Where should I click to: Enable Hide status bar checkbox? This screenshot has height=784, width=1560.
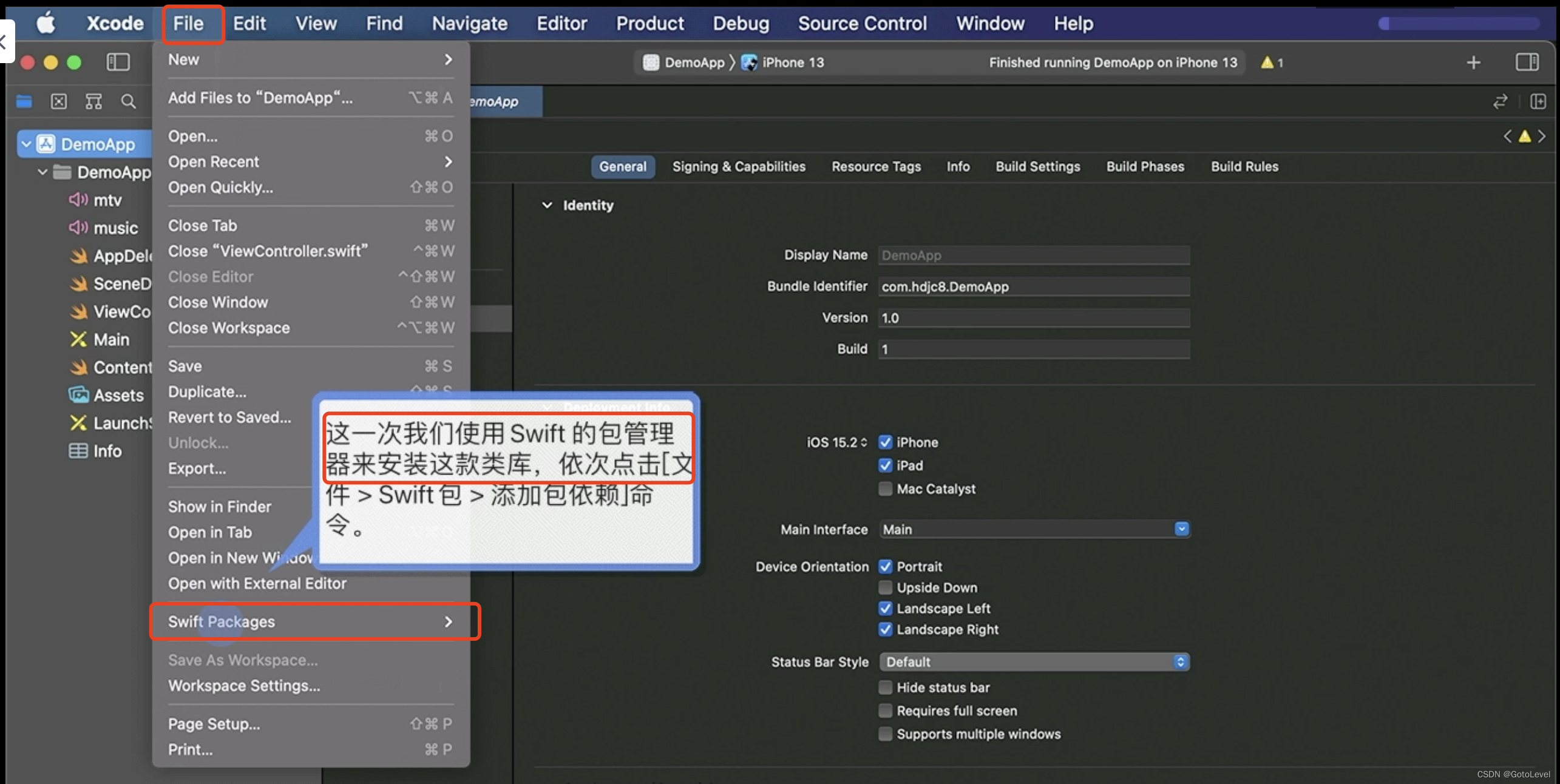[x=885, y=688]
